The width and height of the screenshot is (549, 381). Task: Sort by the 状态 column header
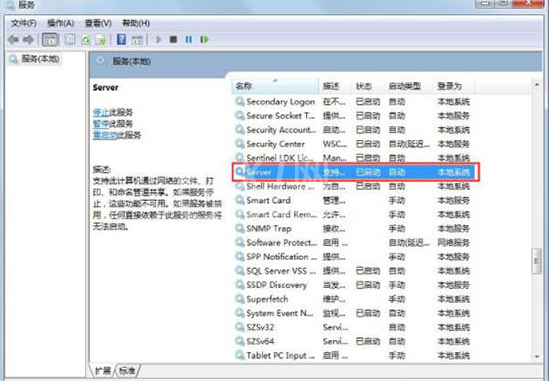368,86
